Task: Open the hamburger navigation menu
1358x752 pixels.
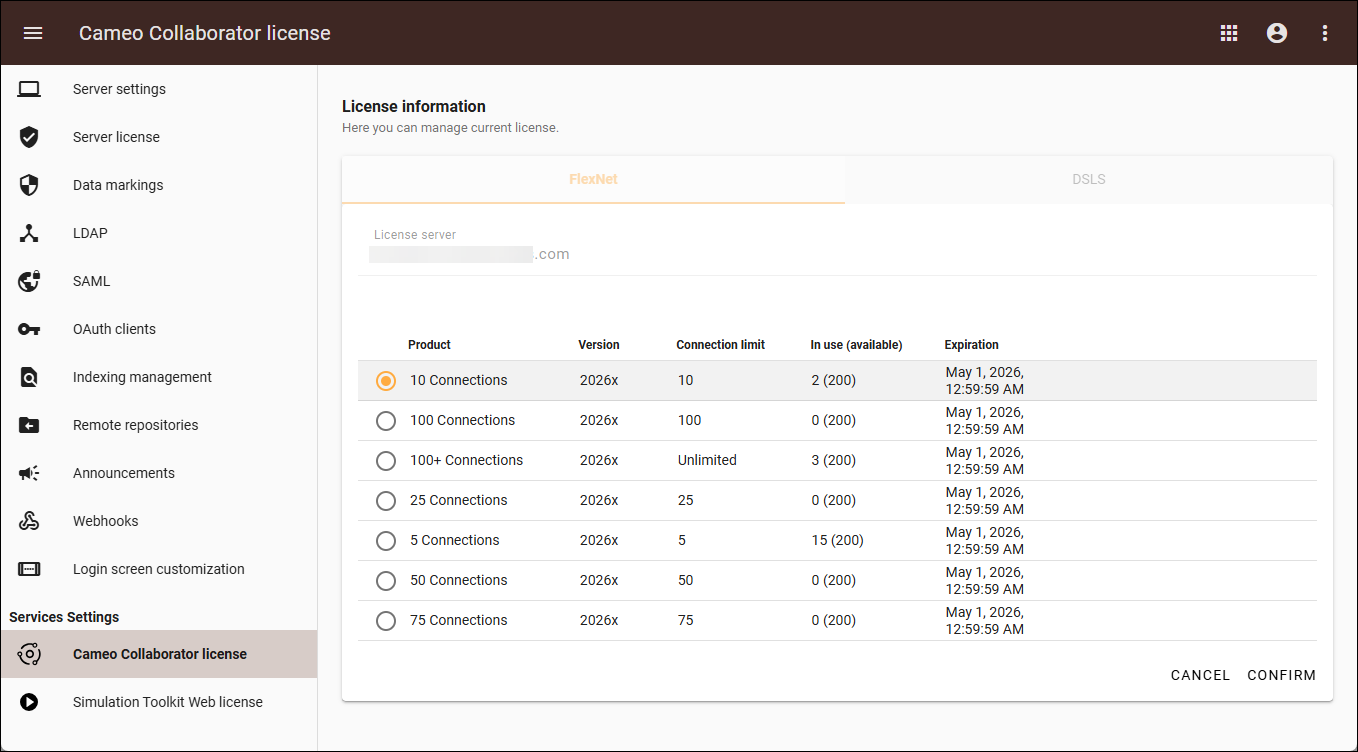Action: coord(33,33)
